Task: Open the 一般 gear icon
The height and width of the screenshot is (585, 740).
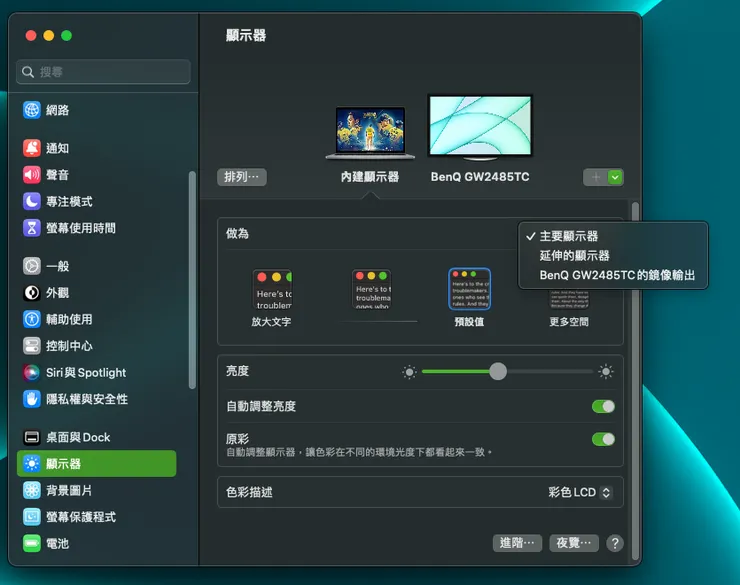Action: 32,266
